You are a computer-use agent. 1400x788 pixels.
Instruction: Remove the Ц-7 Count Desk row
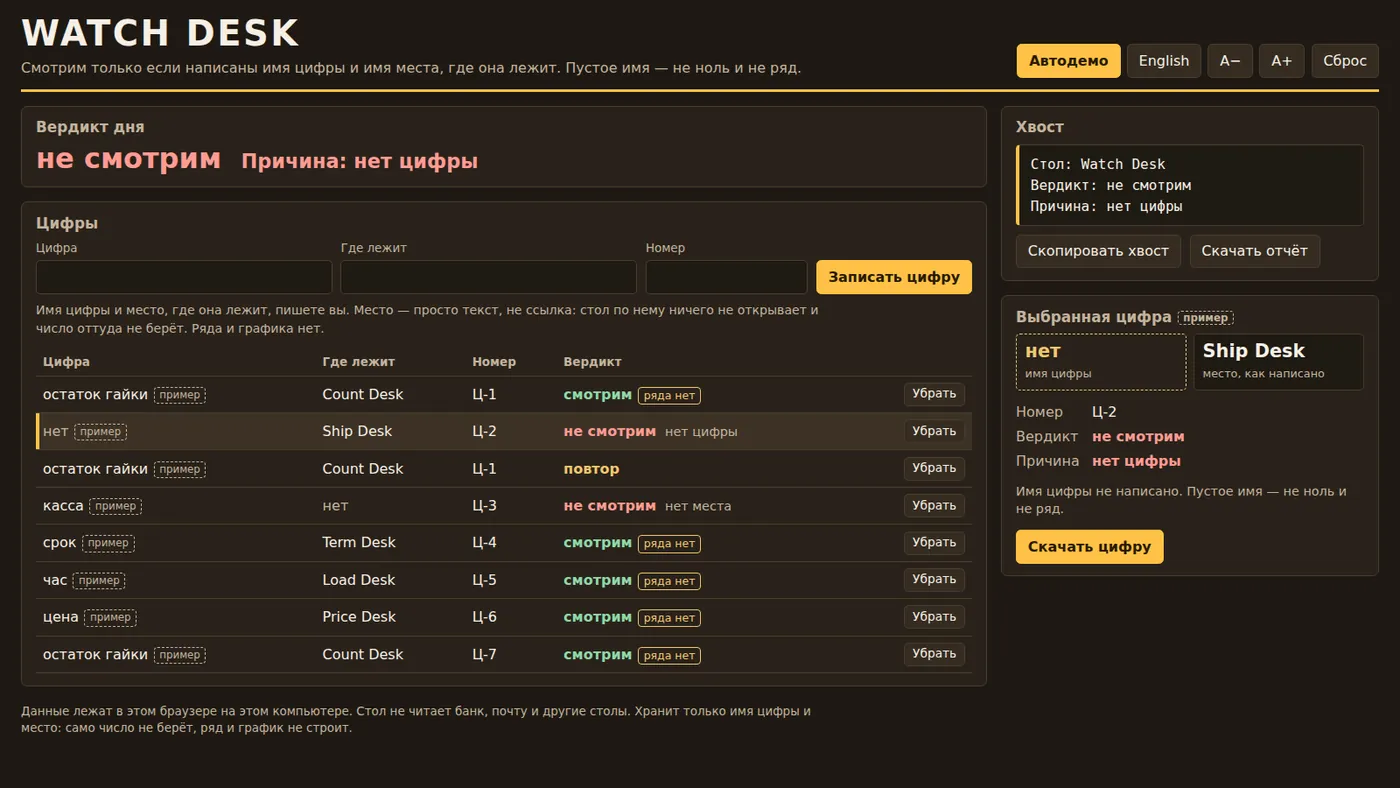click(x=934, y=654)
